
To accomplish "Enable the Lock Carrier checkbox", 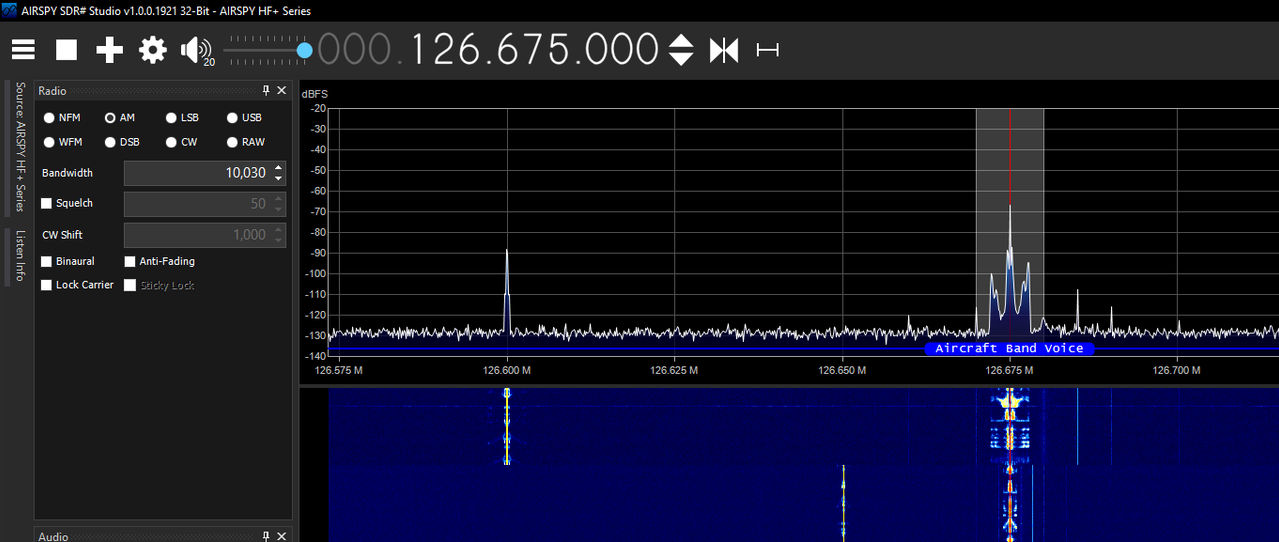I will click(46, 285).
